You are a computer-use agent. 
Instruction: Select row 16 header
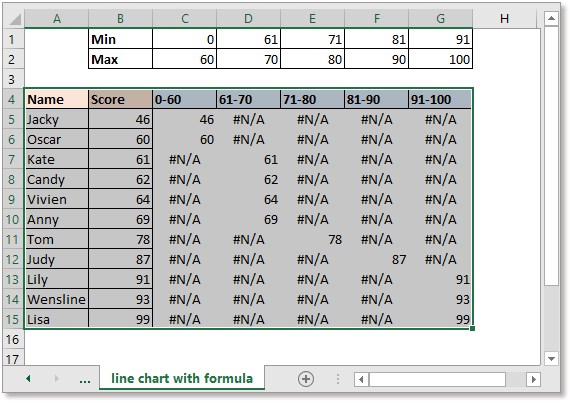click(x=12, y=340)
